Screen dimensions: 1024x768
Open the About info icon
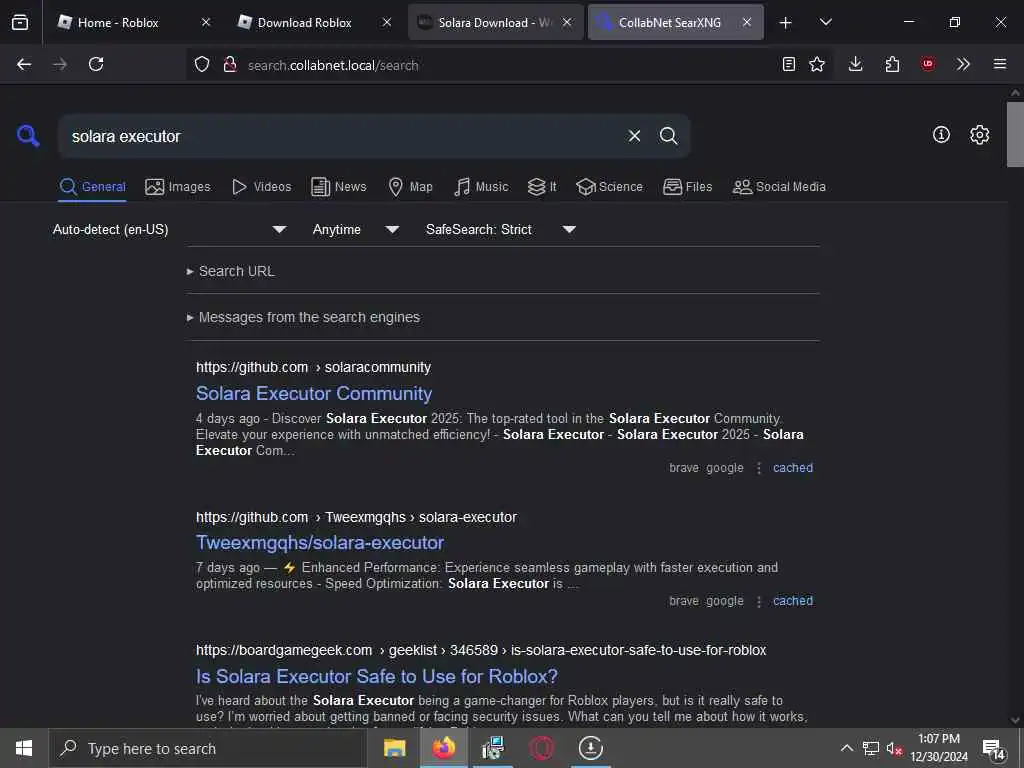coord(941,135)
